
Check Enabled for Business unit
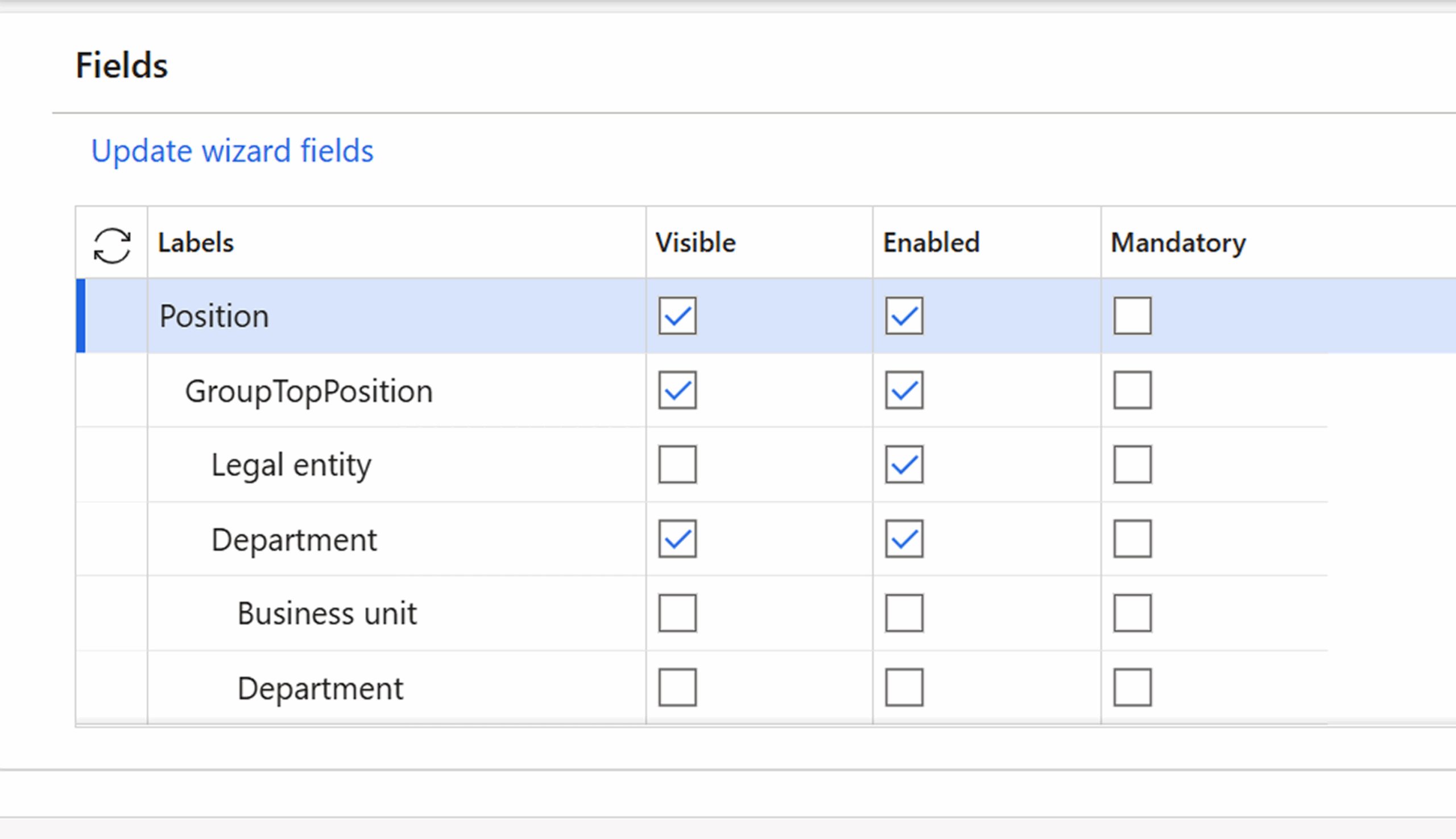click(x=904, y=613)
